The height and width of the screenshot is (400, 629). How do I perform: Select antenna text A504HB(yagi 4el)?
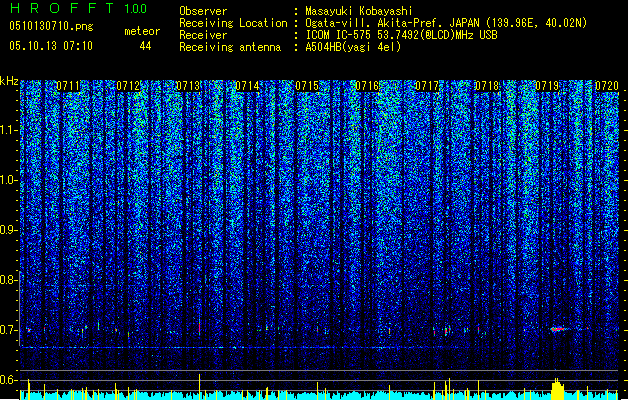(x=353, y=47)
